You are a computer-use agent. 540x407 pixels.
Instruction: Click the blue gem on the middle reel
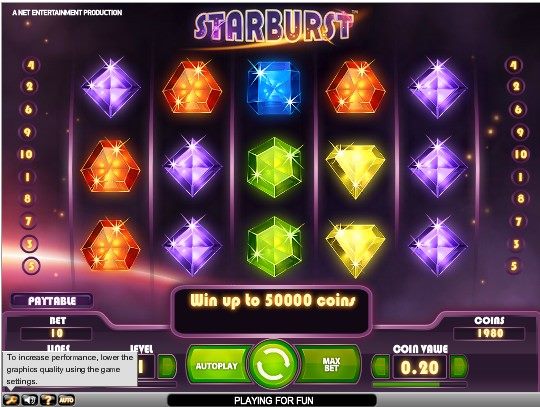point(274,87)
